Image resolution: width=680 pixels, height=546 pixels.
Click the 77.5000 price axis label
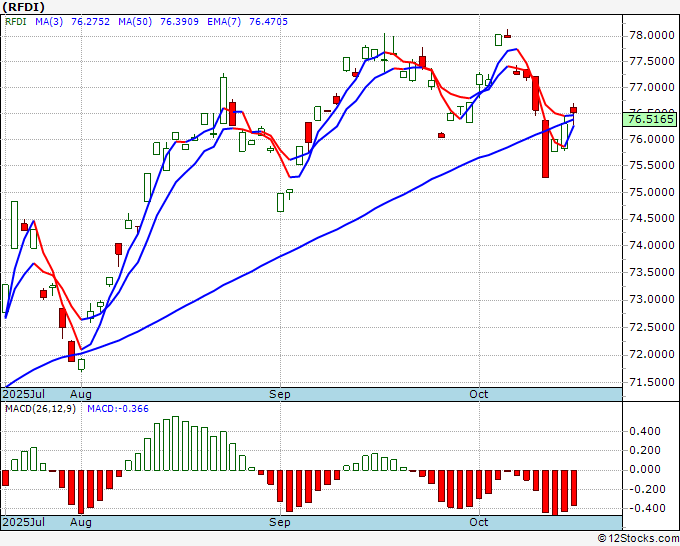pos(651,61)
